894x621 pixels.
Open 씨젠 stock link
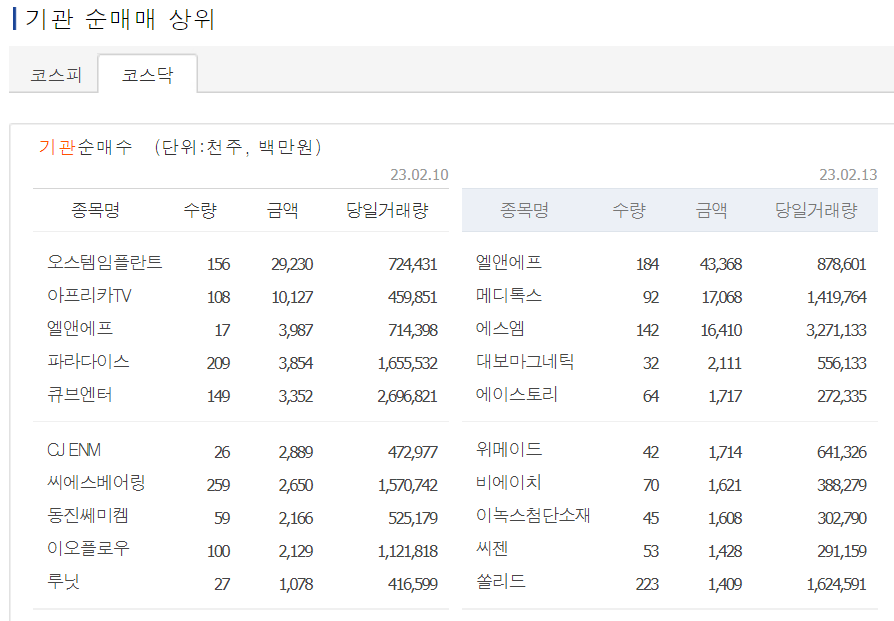click(x=492, y=550)
